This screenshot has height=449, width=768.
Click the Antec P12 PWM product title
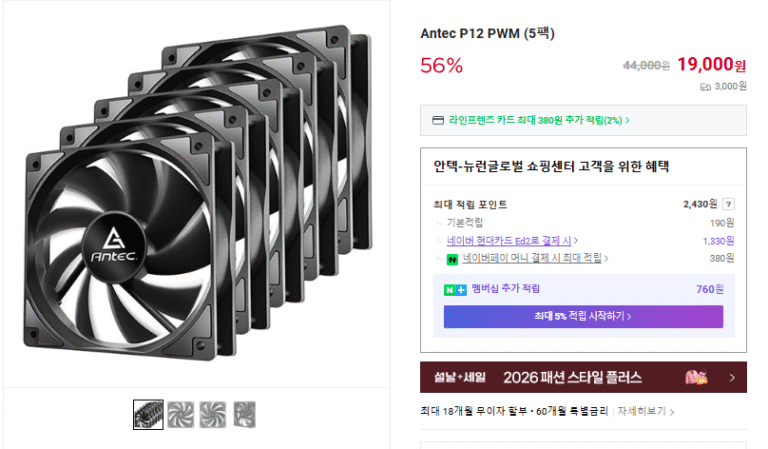(x=488, y=34)
